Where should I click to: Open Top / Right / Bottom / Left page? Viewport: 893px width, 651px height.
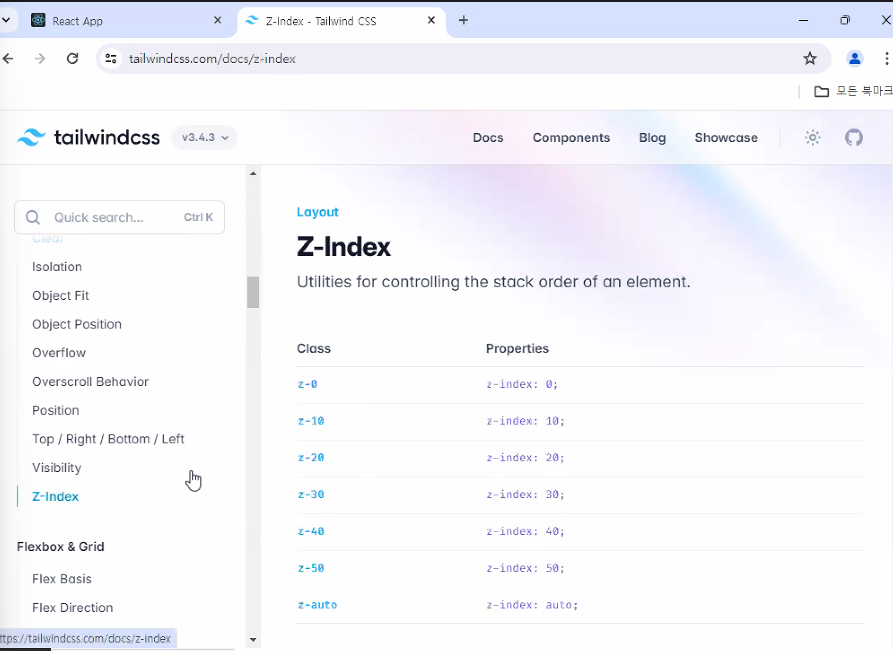108,439
